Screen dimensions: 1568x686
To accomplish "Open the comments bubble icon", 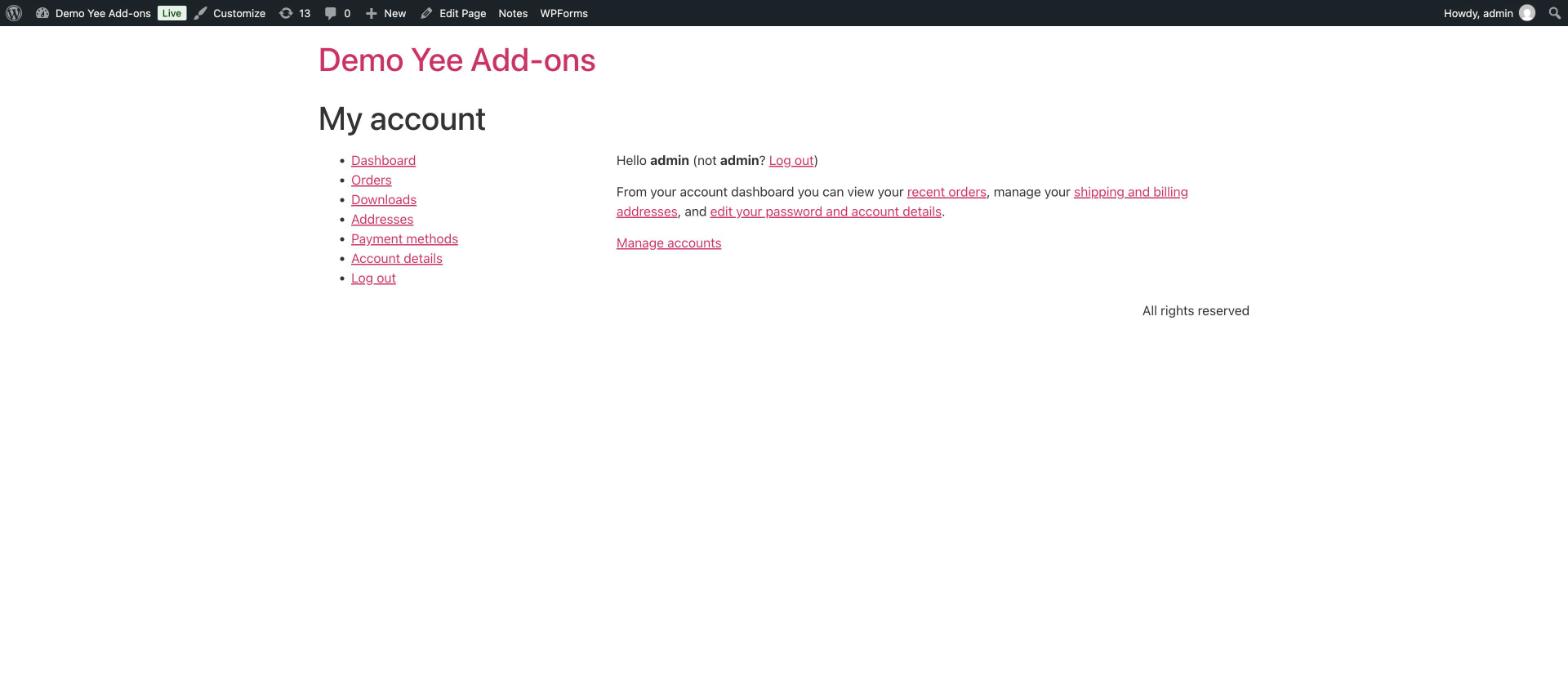I will click(330, 13).
